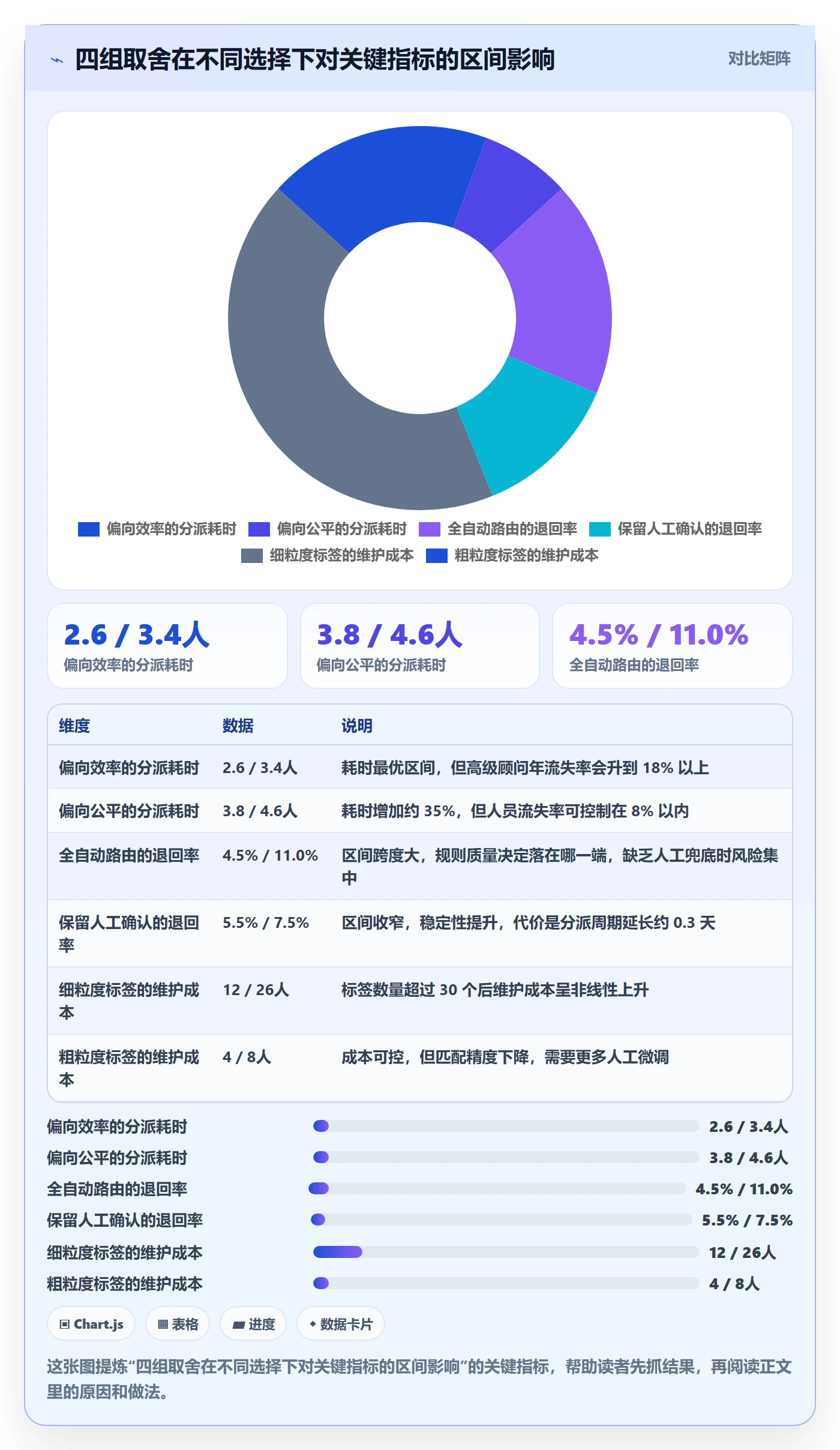
Task: Click progress value 12 / 26人
Action: (743, 1253)
